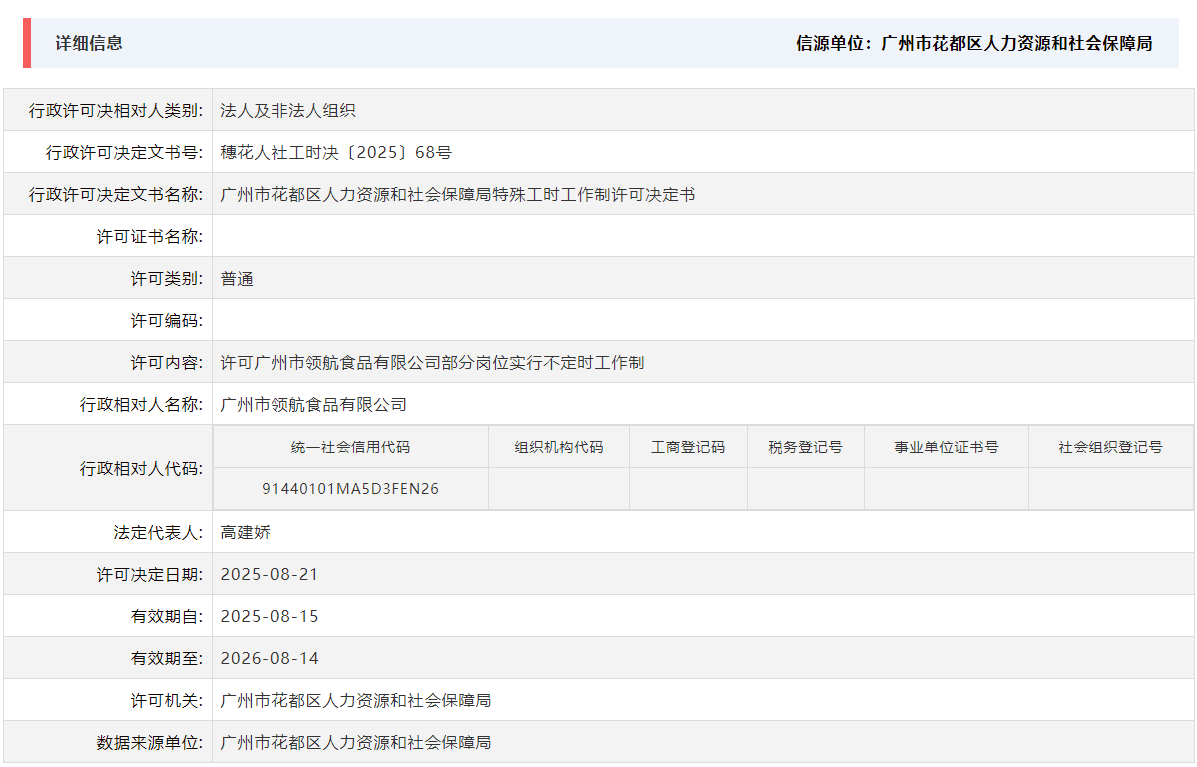Click the empty 许可证书名称 field
Screen dimensions: 1197x767
tap(400, 236)
